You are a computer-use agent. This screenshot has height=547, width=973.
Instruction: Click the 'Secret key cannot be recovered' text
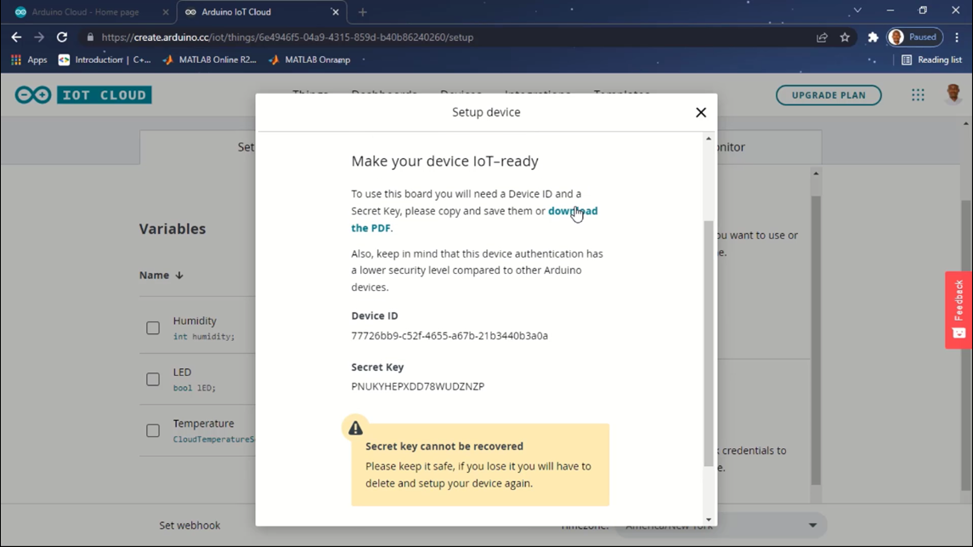(x=444, y=446)
